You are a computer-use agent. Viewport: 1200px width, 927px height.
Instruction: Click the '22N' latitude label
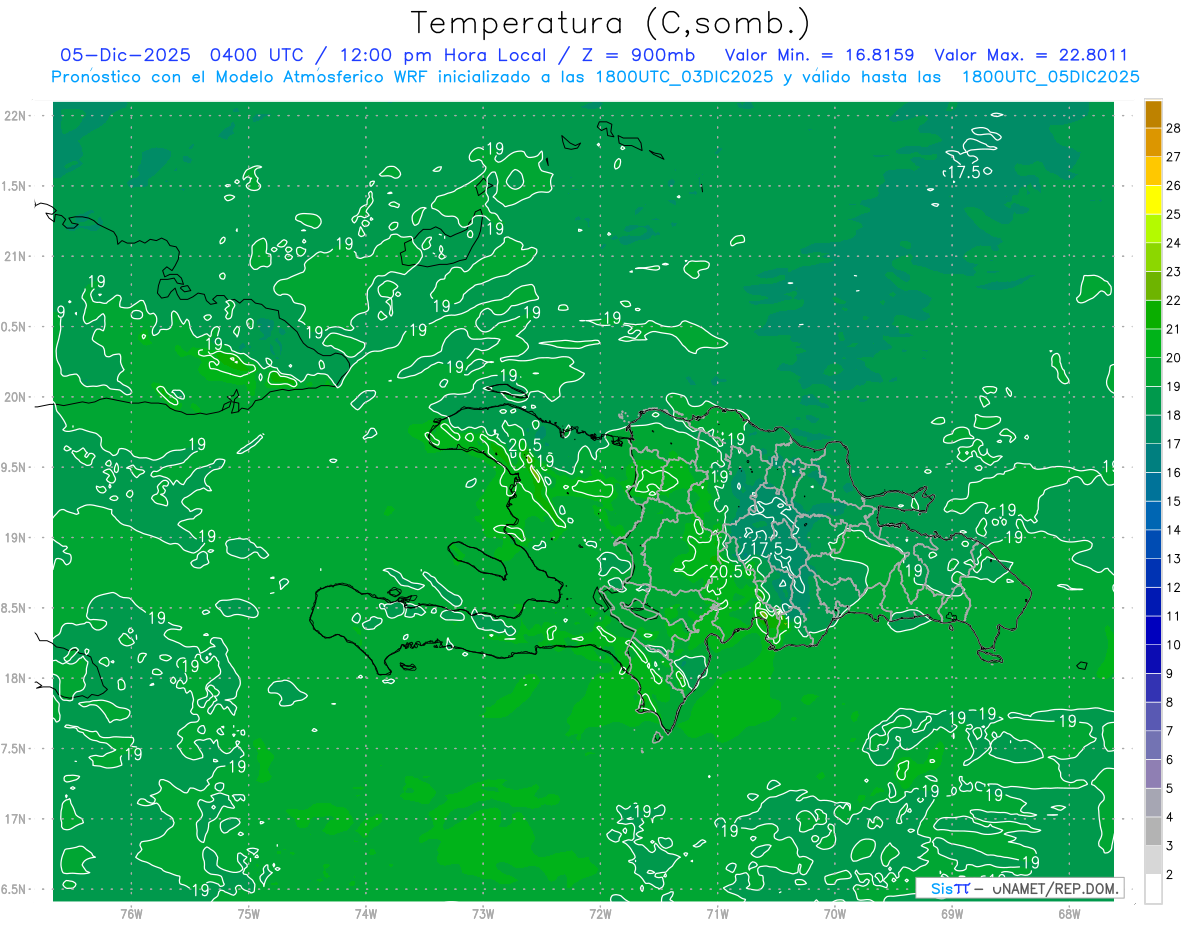tap(17, 115)
